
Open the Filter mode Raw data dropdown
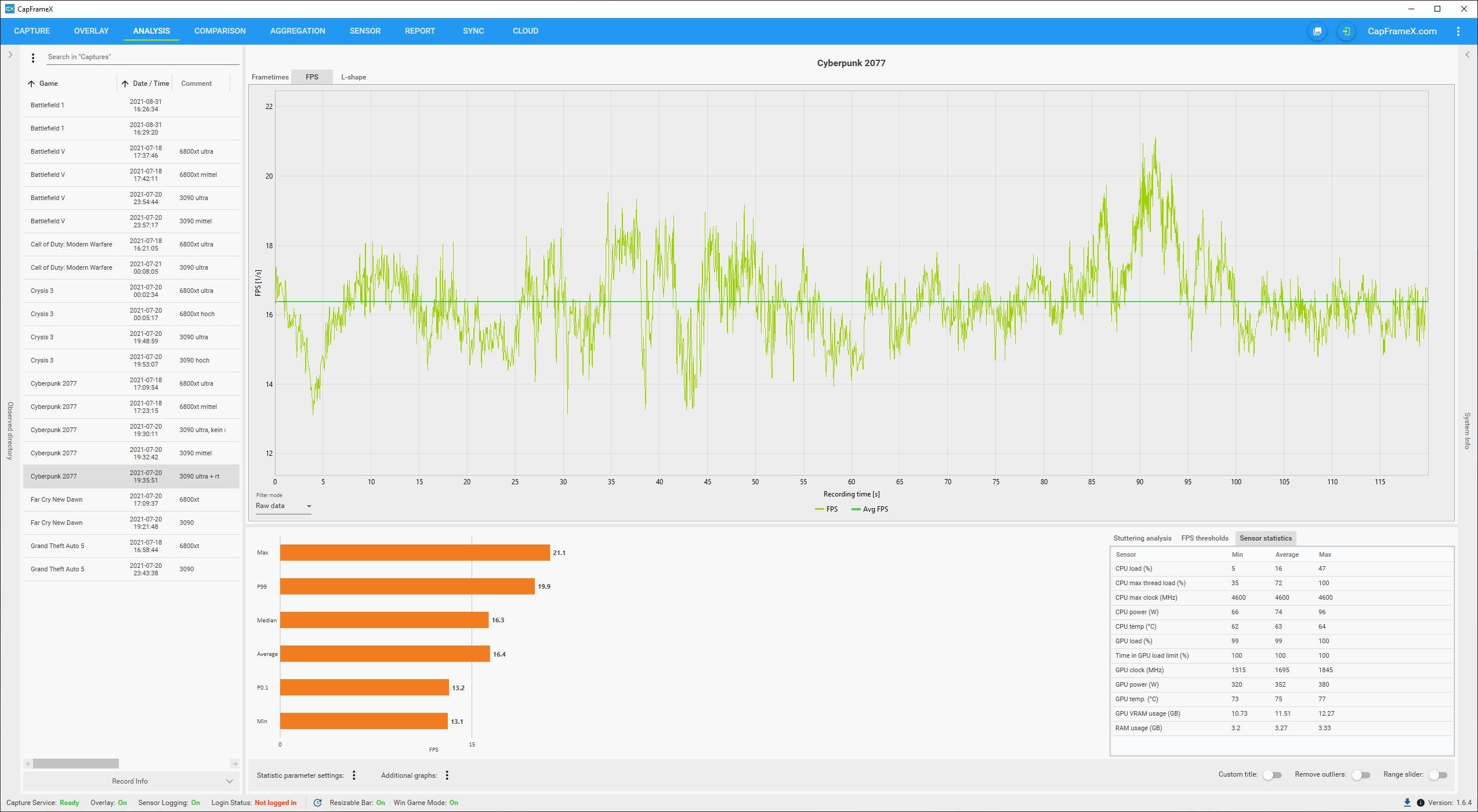[284, 506]
